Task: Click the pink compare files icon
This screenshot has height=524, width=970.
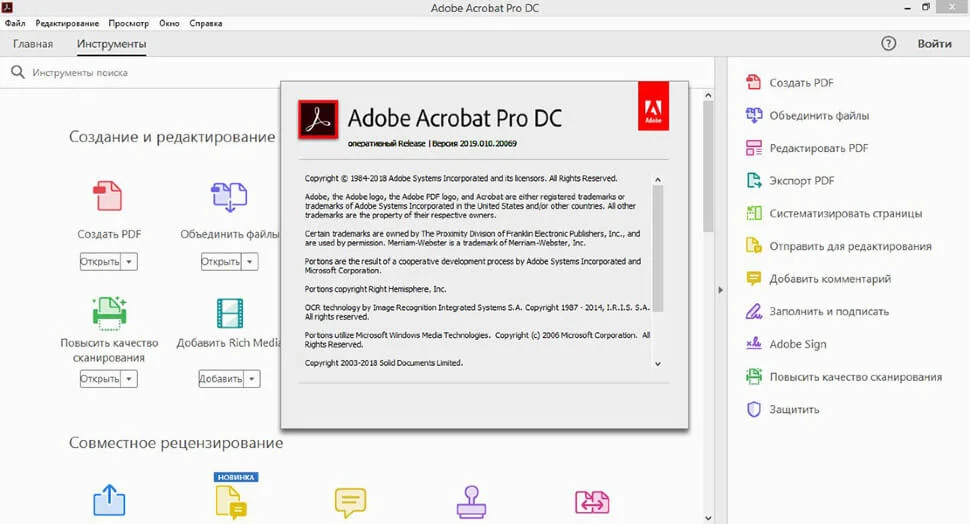Action: pyautogui.click(x=592, y=502)
